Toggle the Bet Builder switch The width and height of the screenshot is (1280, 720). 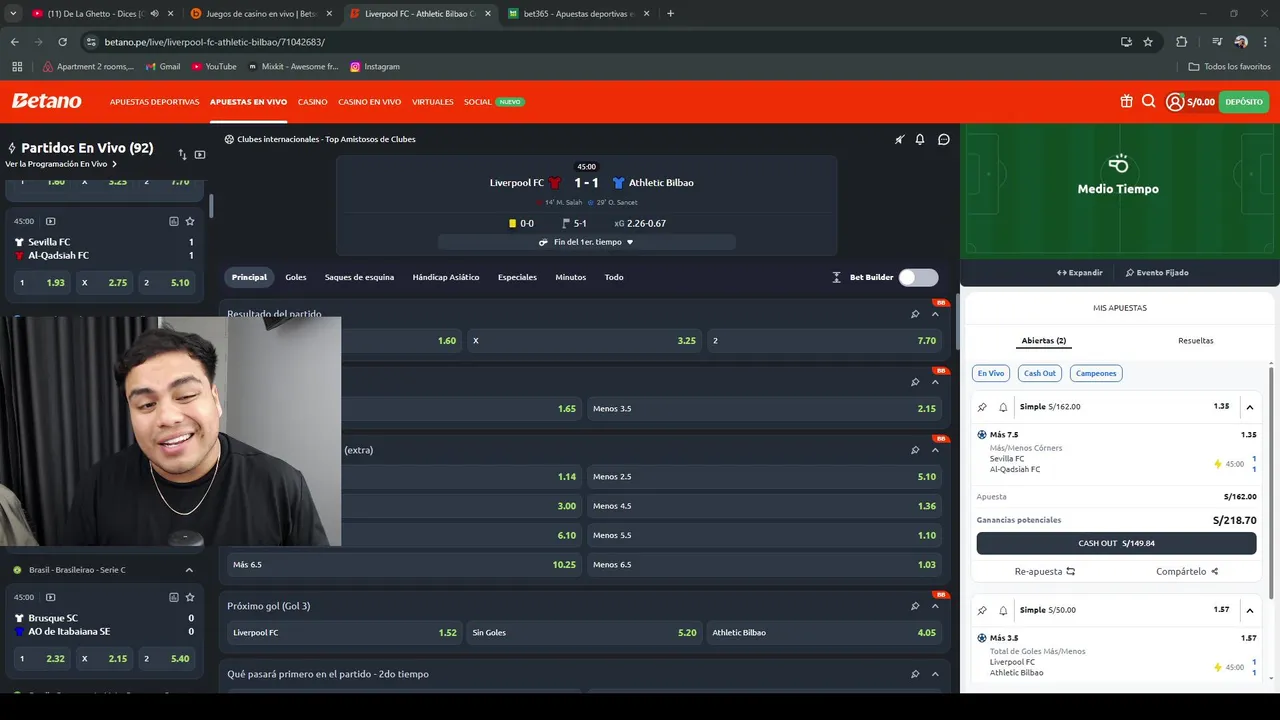coord(918,277)
